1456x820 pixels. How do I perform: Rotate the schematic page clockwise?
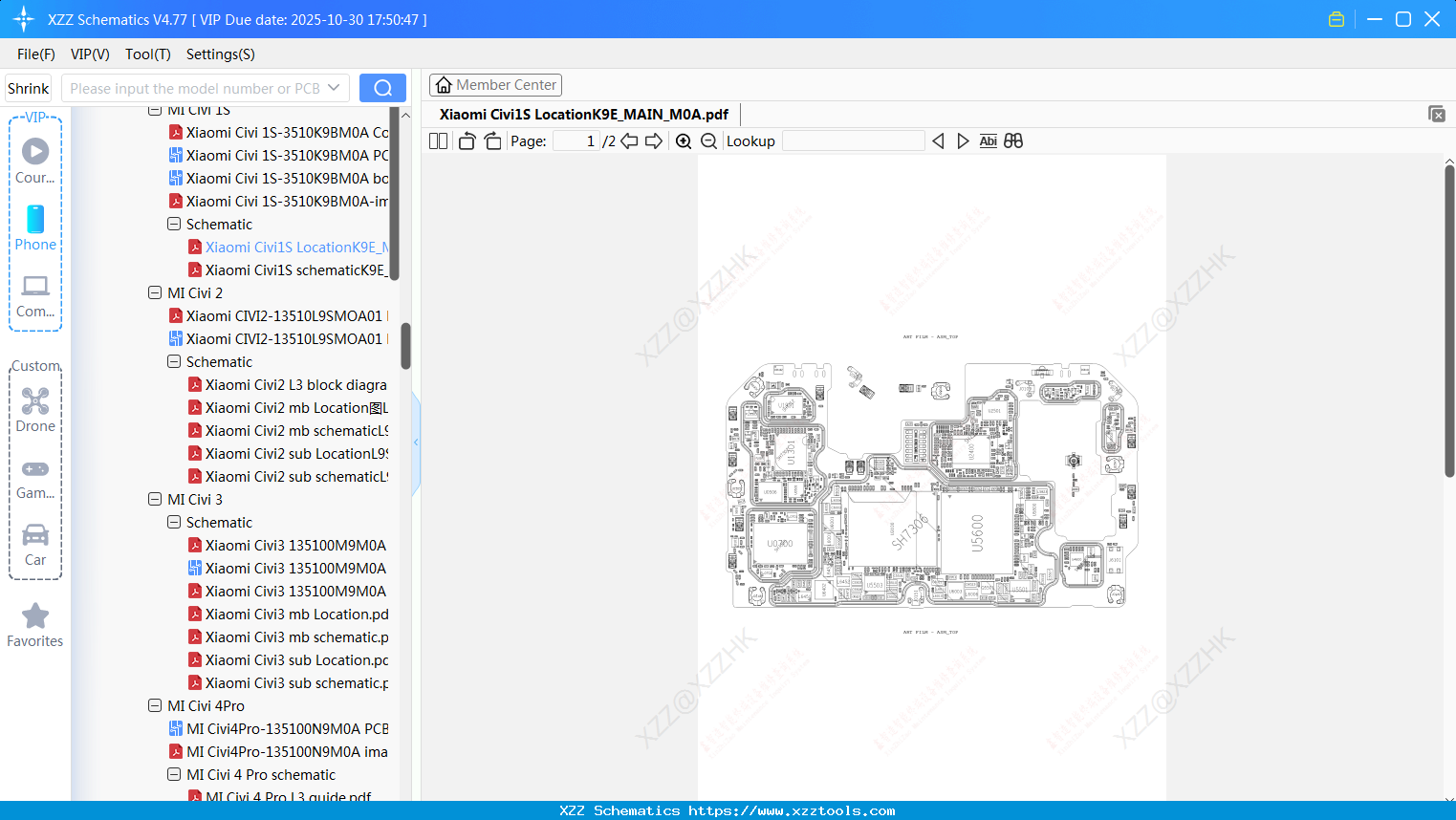tap(491, 140)
